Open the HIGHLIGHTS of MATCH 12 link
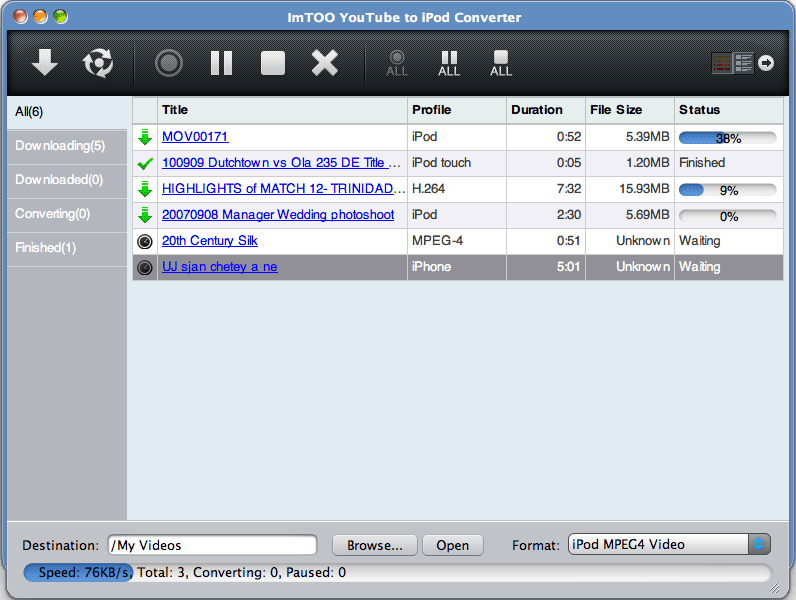 coord(283,188)
